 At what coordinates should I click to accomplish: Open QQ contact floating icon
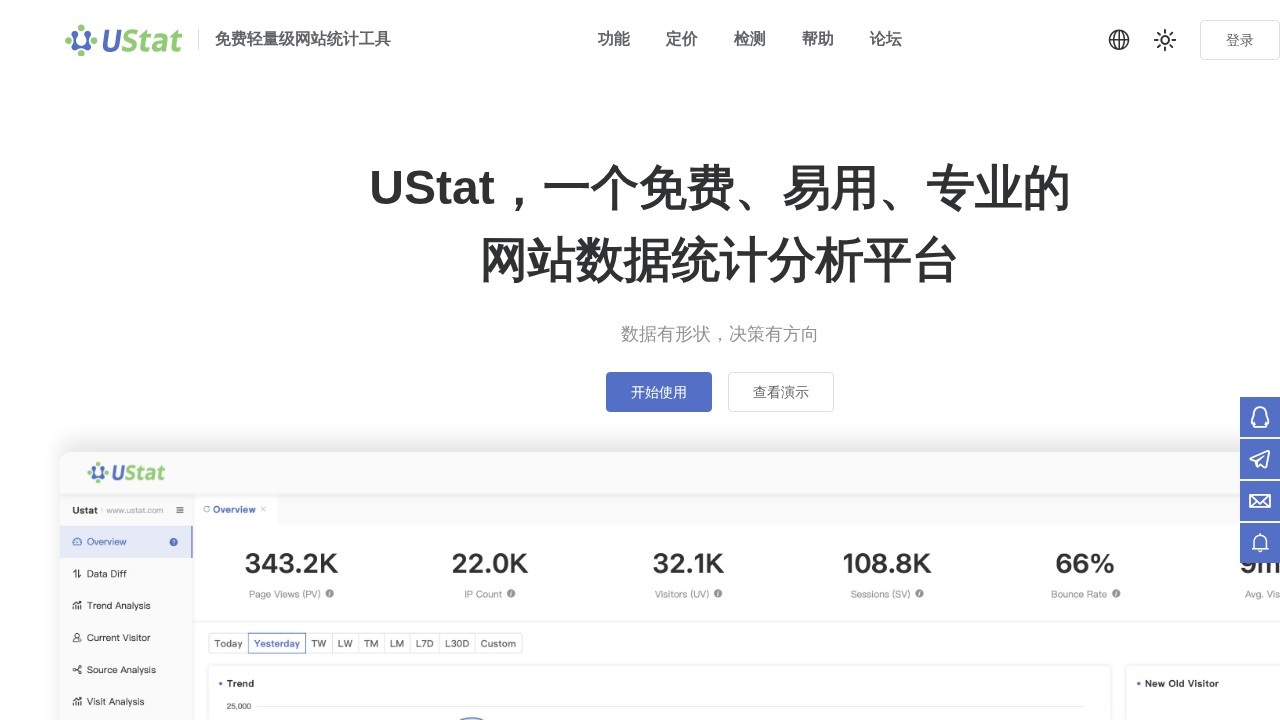pyautogui.click(x=1260, y=417)
